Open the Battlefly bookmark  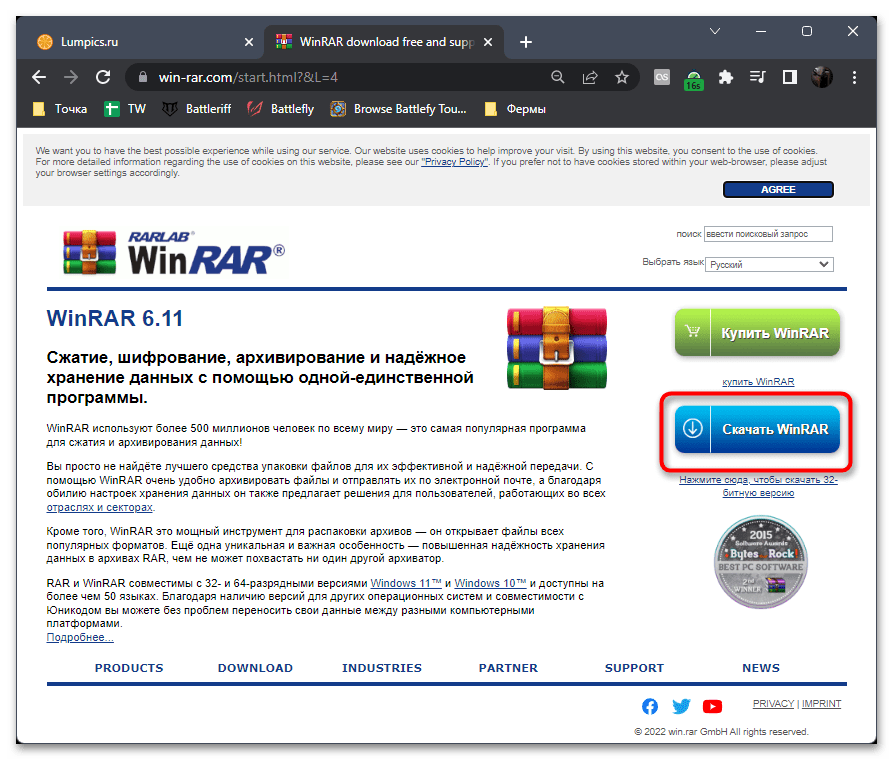tap(280, 109)
